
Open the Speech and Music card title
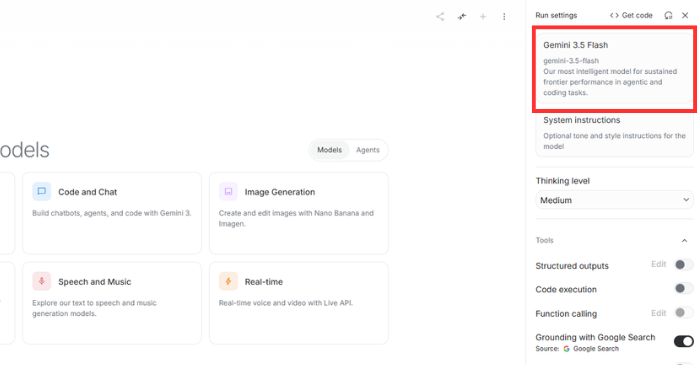pos(95,282)
